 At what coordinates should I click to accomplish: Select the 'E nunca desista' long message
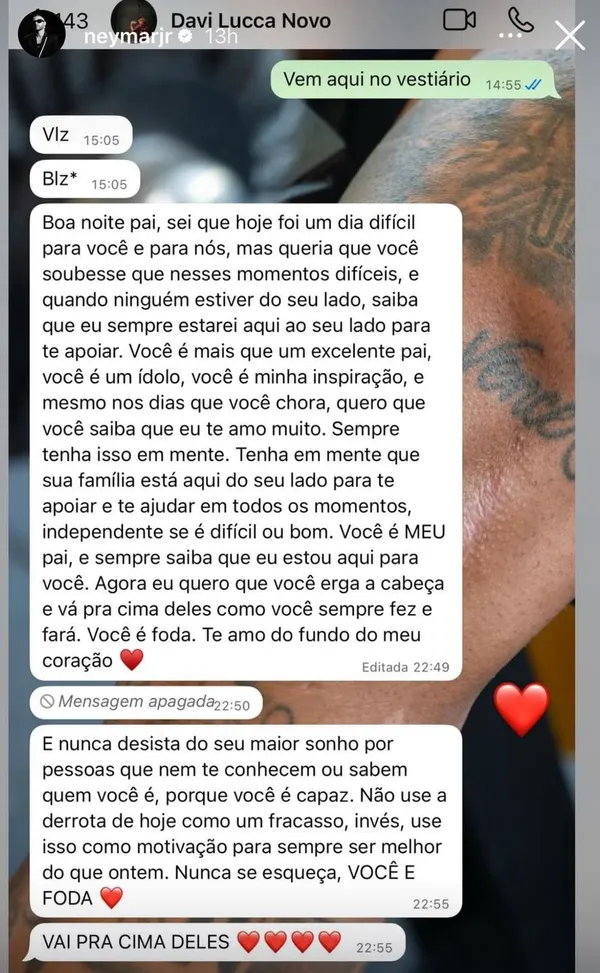pyautogui.click(x=246, y=821)
